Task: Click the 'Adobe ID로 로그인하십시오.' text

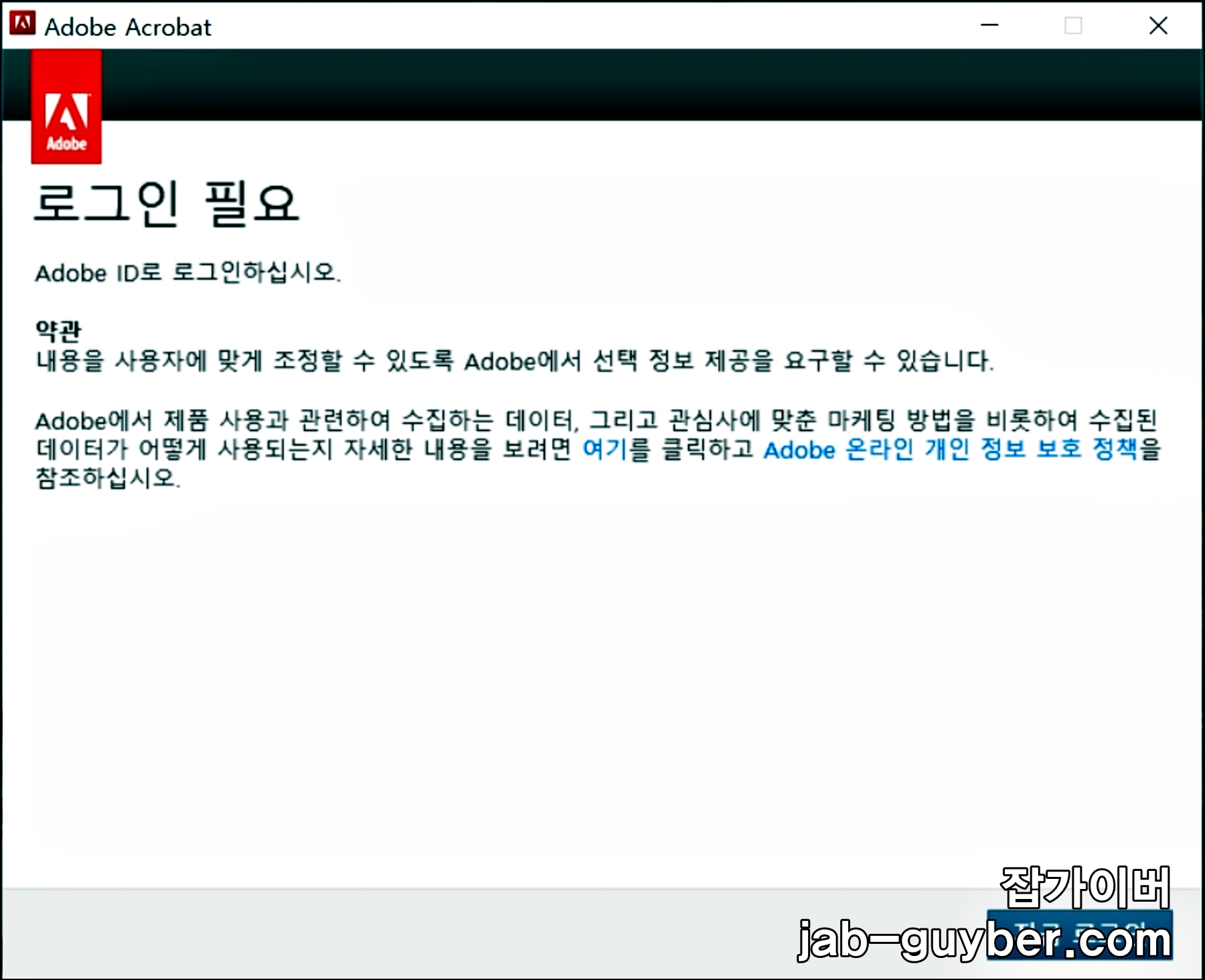Action: pos(188,272)
